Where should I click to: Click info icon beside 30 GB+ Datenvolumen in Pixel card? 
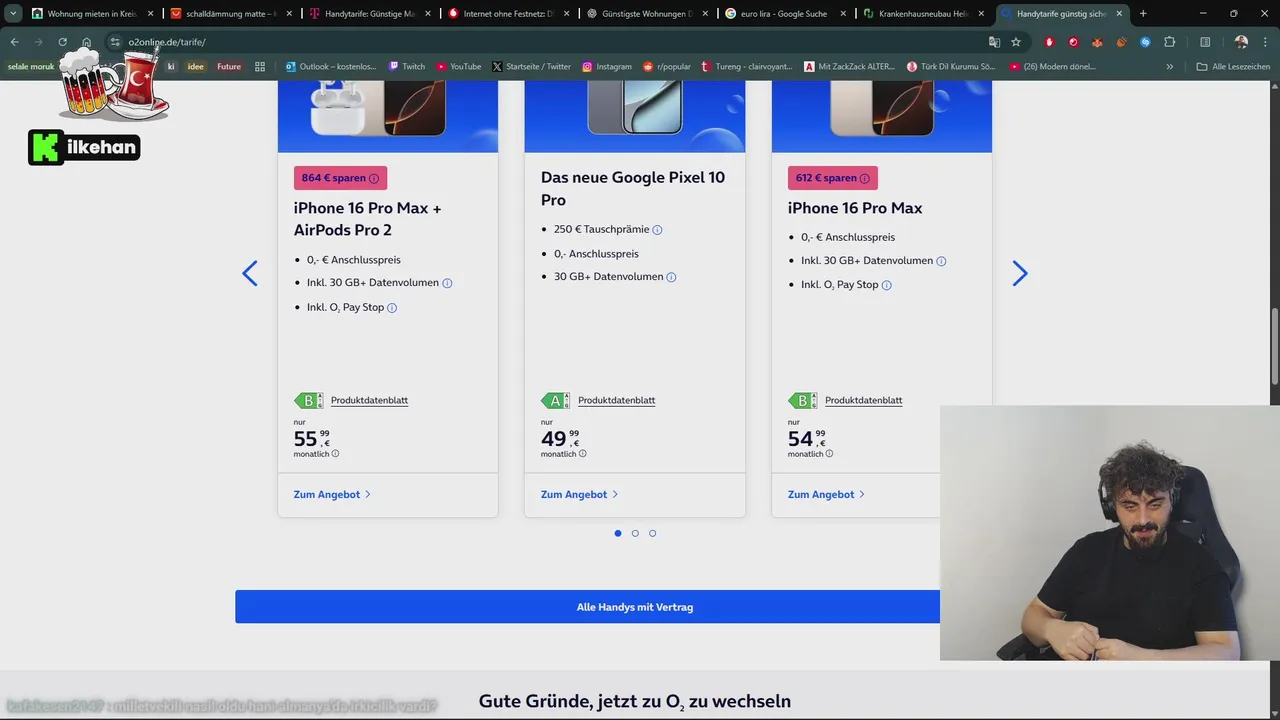coord(671,277)
